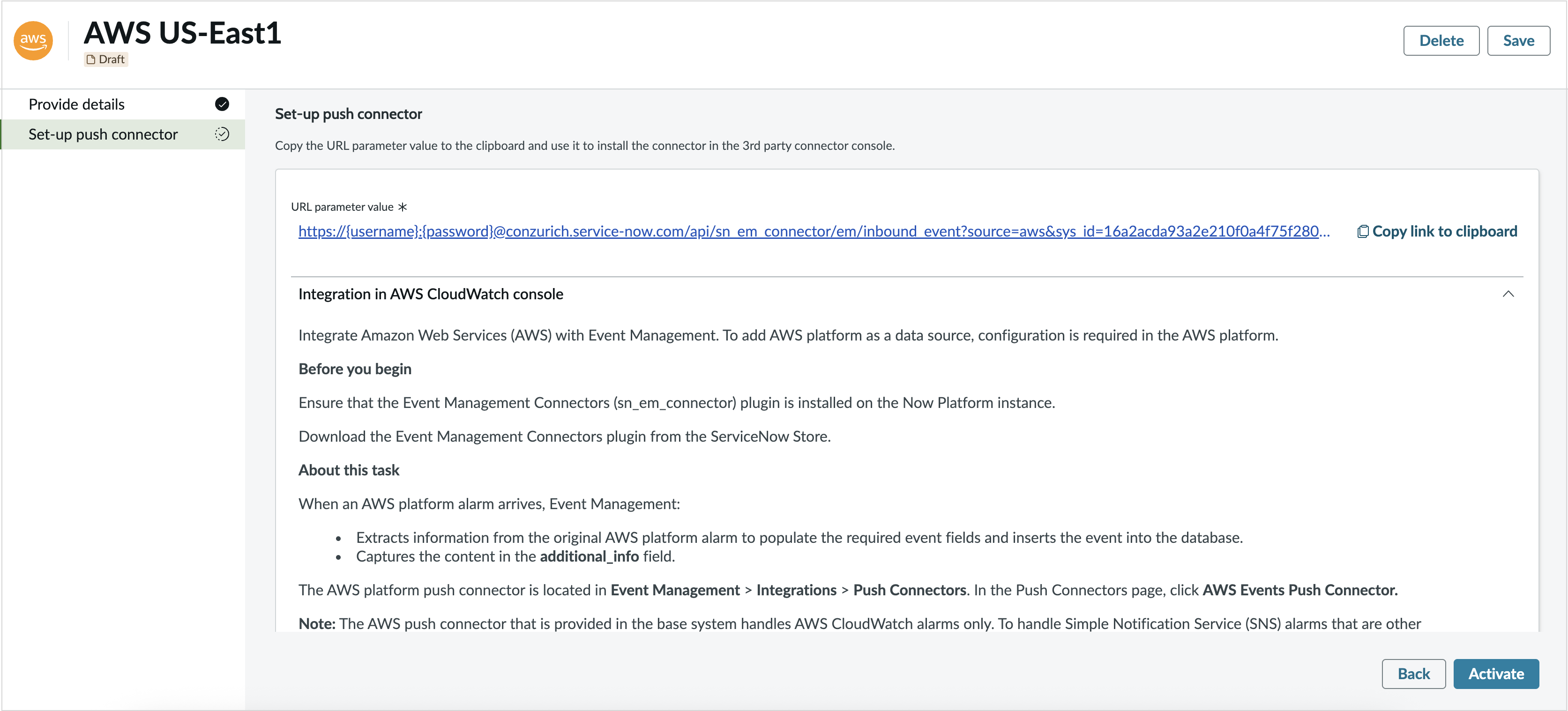Save the connector draft
The width and height of the screenshot is (1568, 711).
(1519, 41)
